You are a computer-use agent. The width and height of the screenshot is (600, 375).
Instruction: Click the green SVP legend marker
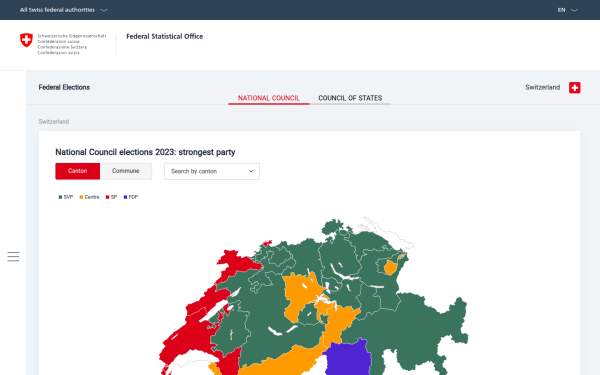[60, 197]
